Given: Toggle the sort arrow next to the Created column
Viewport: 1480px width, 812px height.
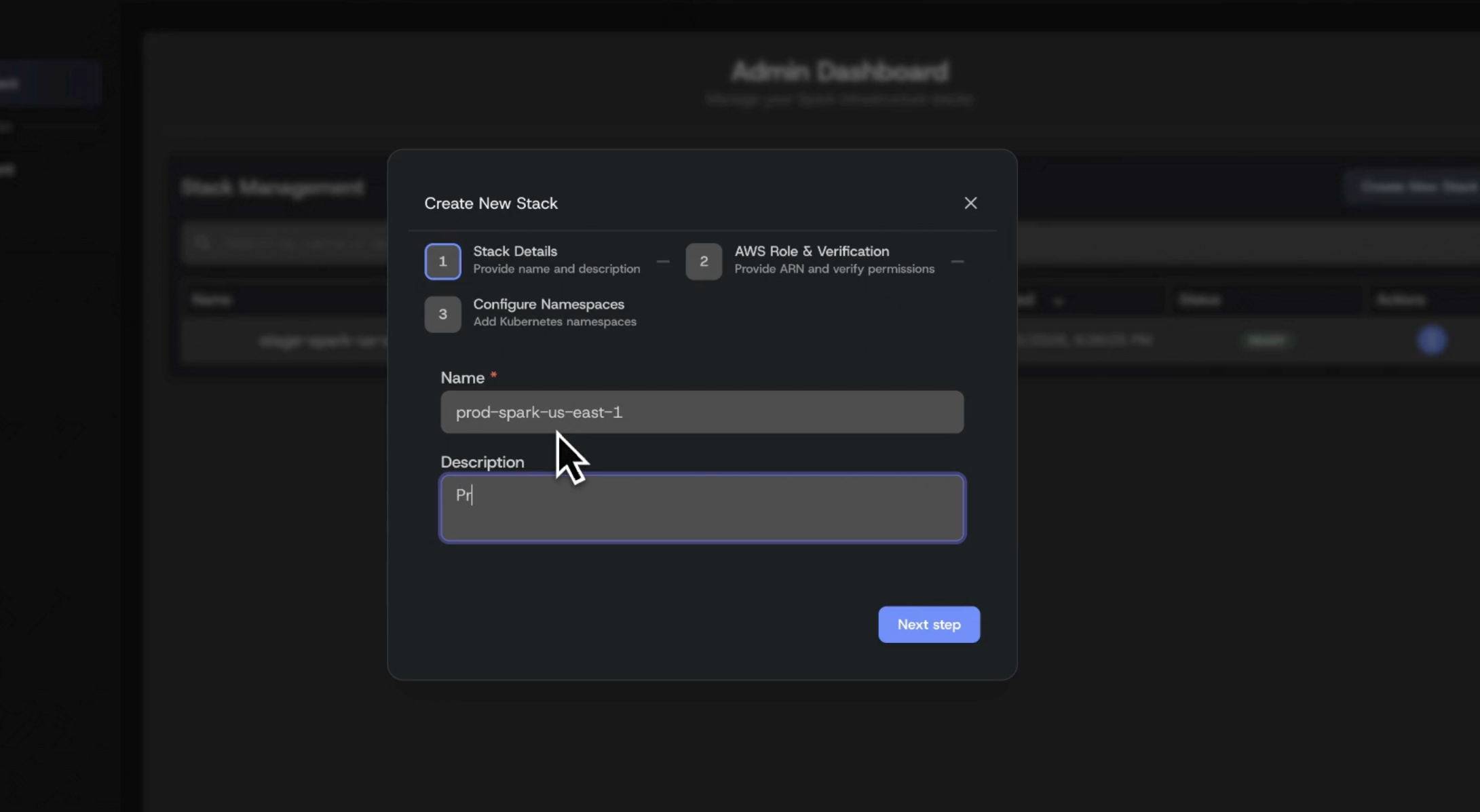Looking at the screenshot, I should pos(1059,301).
